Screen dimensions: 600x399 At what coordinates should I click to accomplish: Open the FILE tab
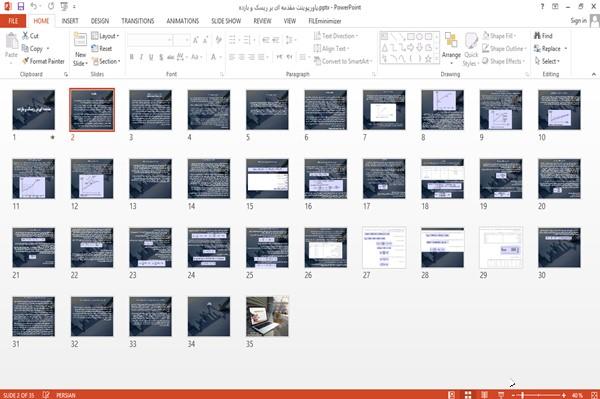click(13, 21)
